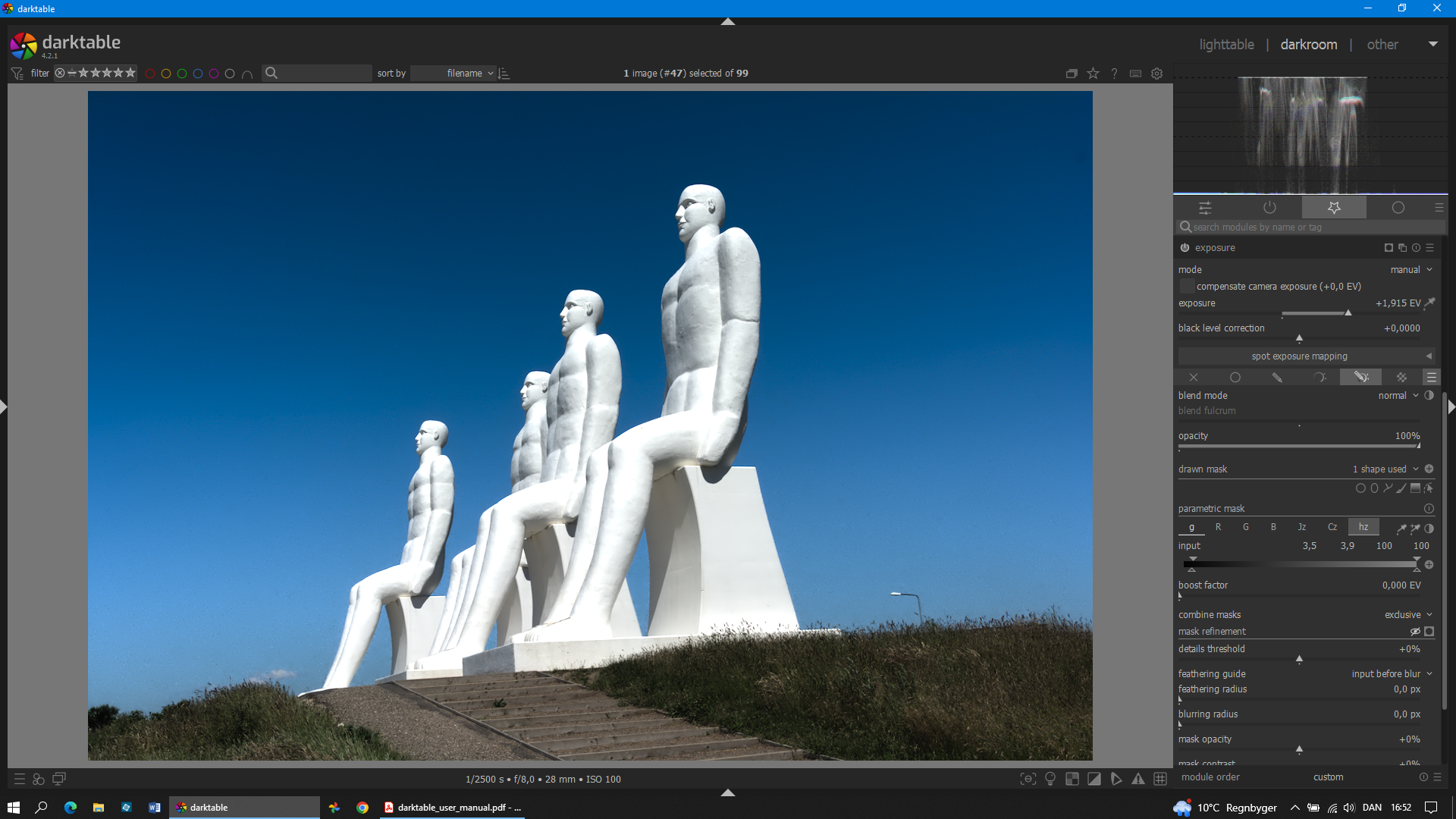The image size is (1456, 819).
Task: Select the hz parametric channel tab
Action: (1363, 527)
